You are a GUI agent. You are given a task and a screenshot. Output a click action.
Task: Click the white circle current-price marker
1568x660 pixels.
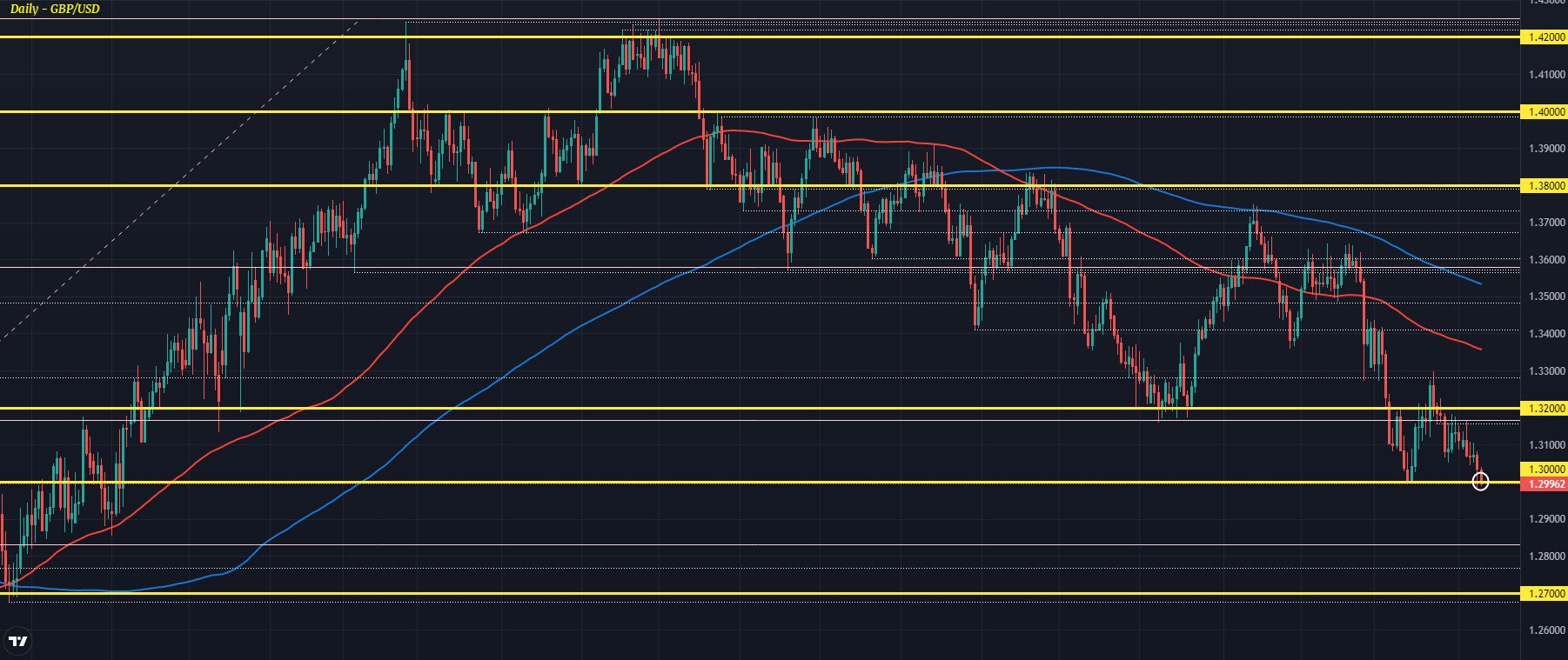(x=1480, y=482)
